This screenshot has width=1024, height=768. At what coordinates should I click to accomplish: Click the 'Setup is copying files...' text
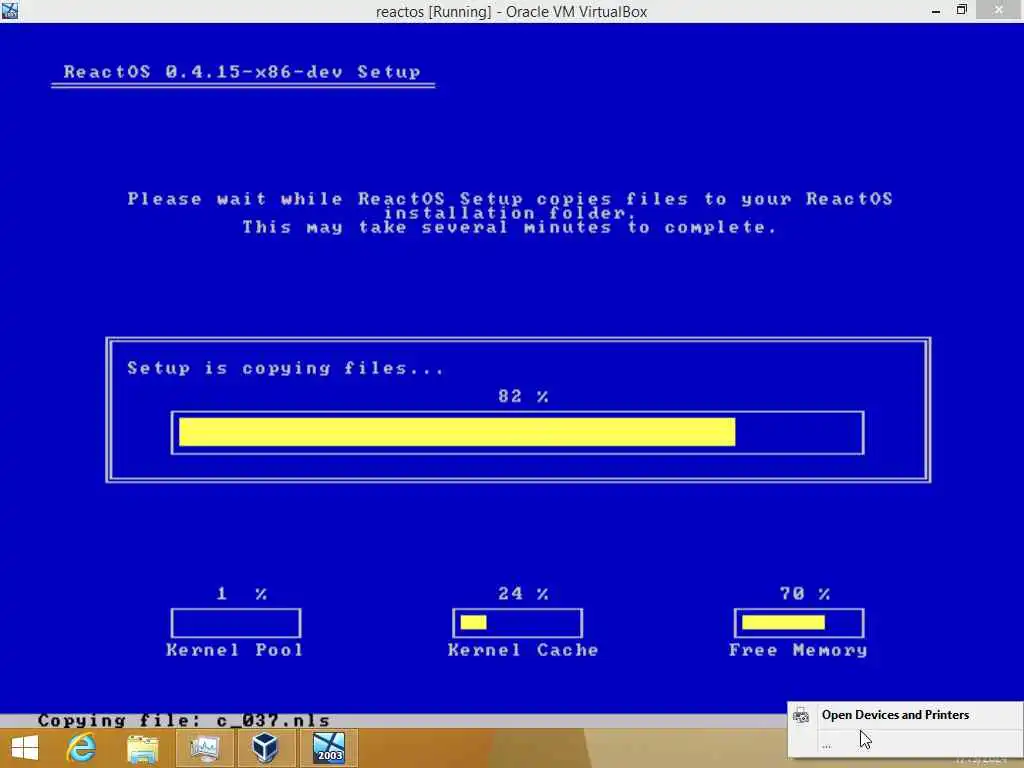point(285,368)
